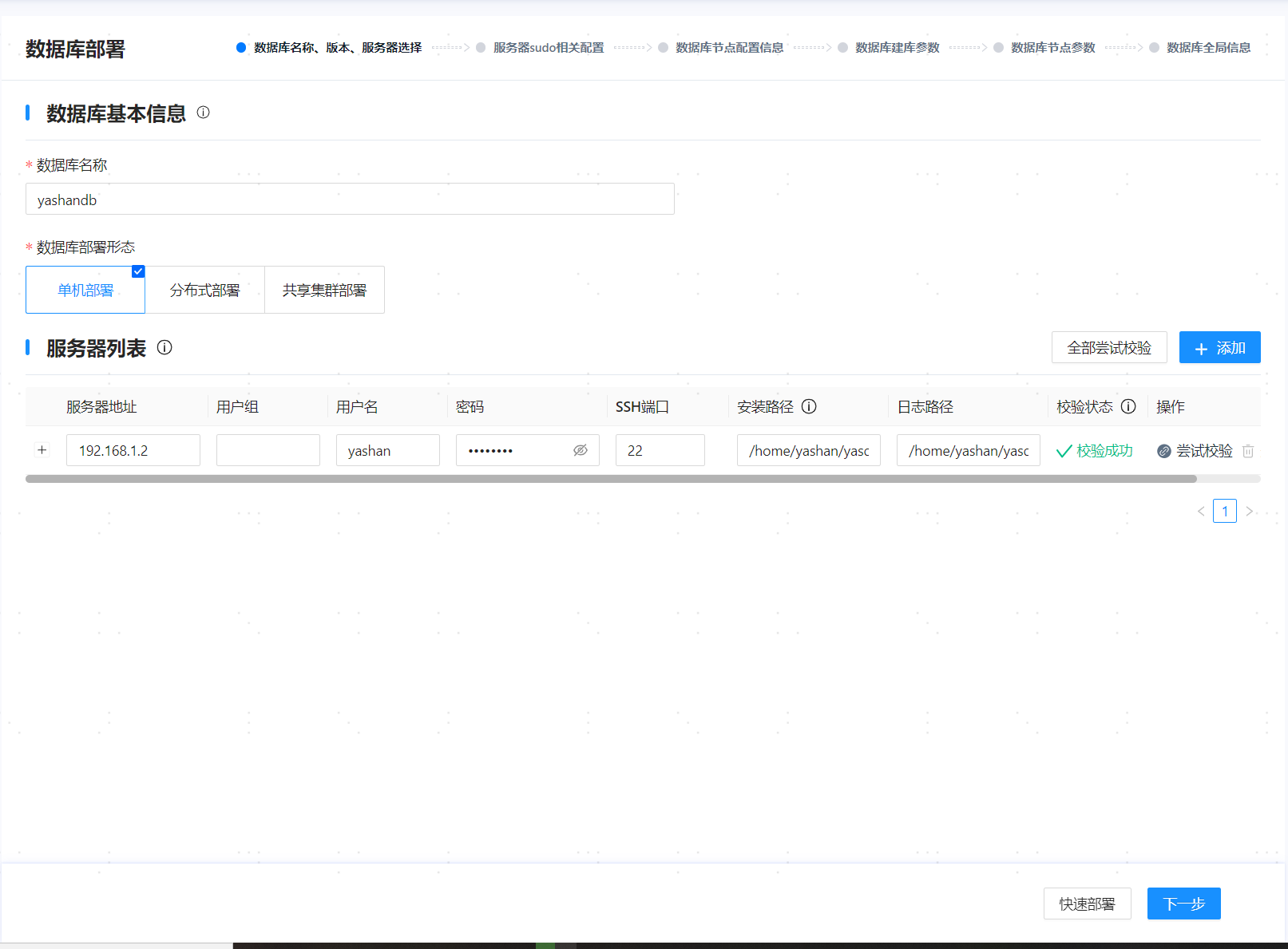Select 分布式部署 deployment mode
This screenshot has height=949, width=1288.
point(204,290)
